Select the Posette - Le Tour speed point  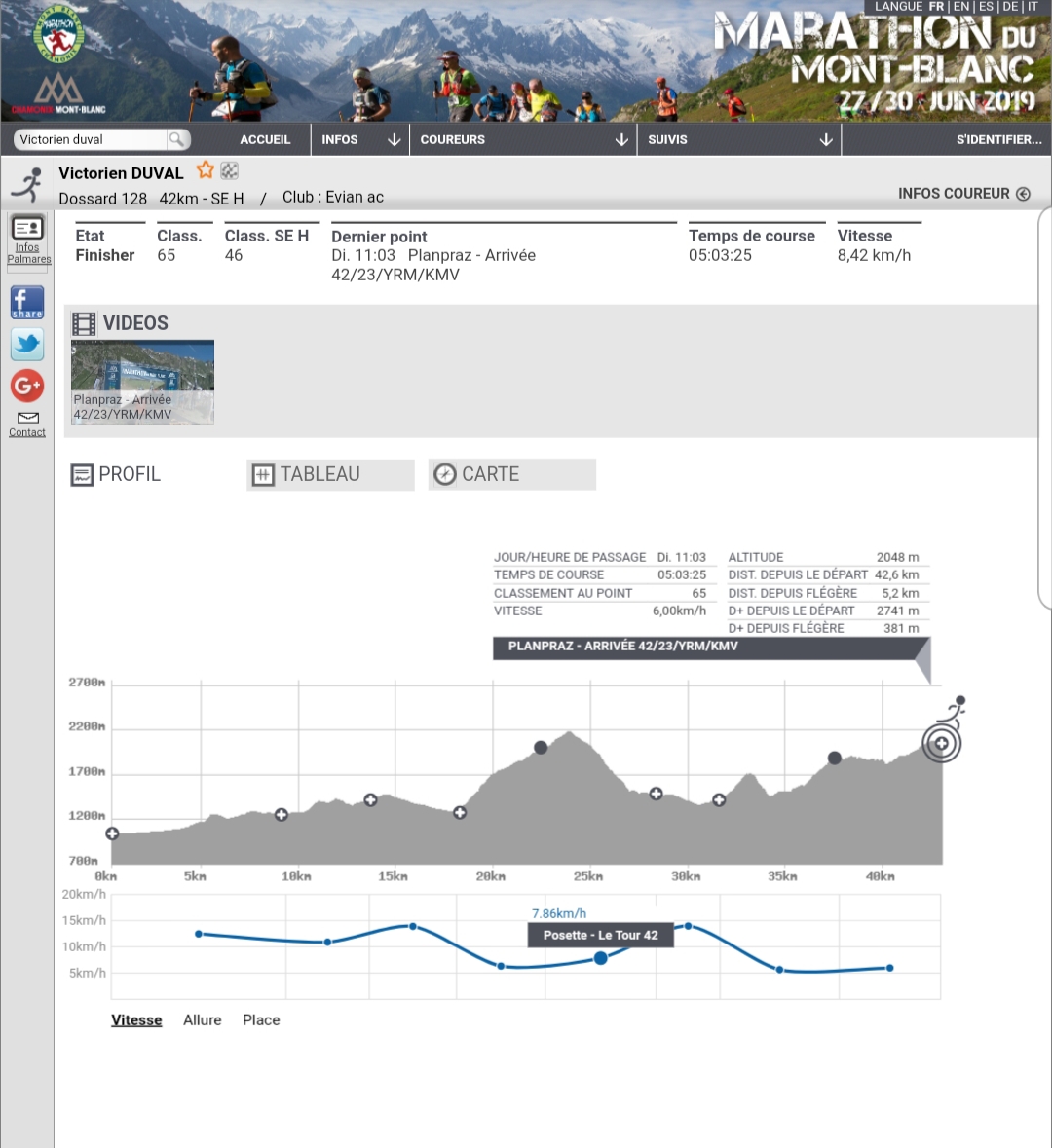[x=601, y=958]
